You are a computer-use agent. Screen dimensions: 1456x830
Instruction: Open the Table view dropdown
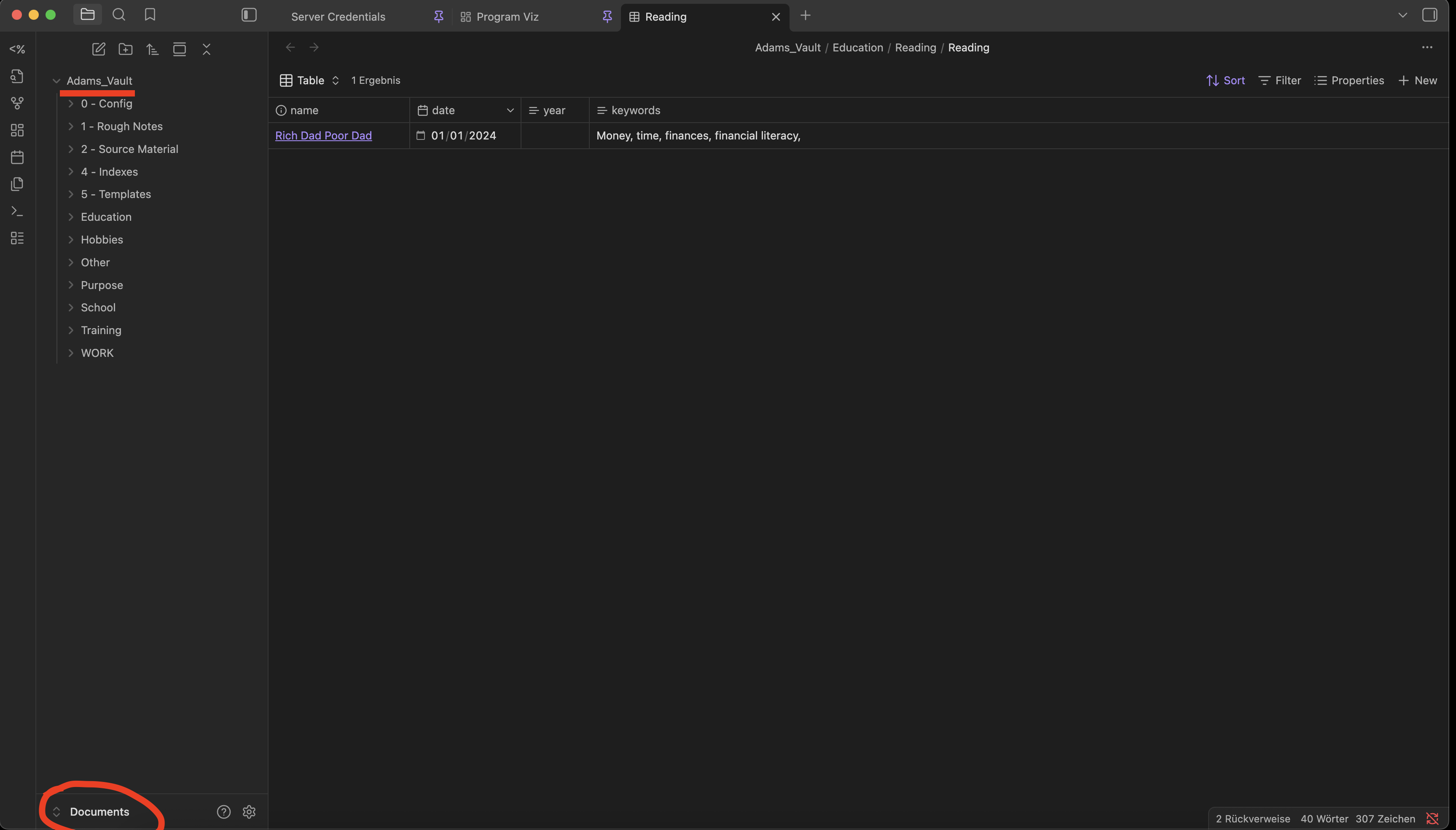310,80
